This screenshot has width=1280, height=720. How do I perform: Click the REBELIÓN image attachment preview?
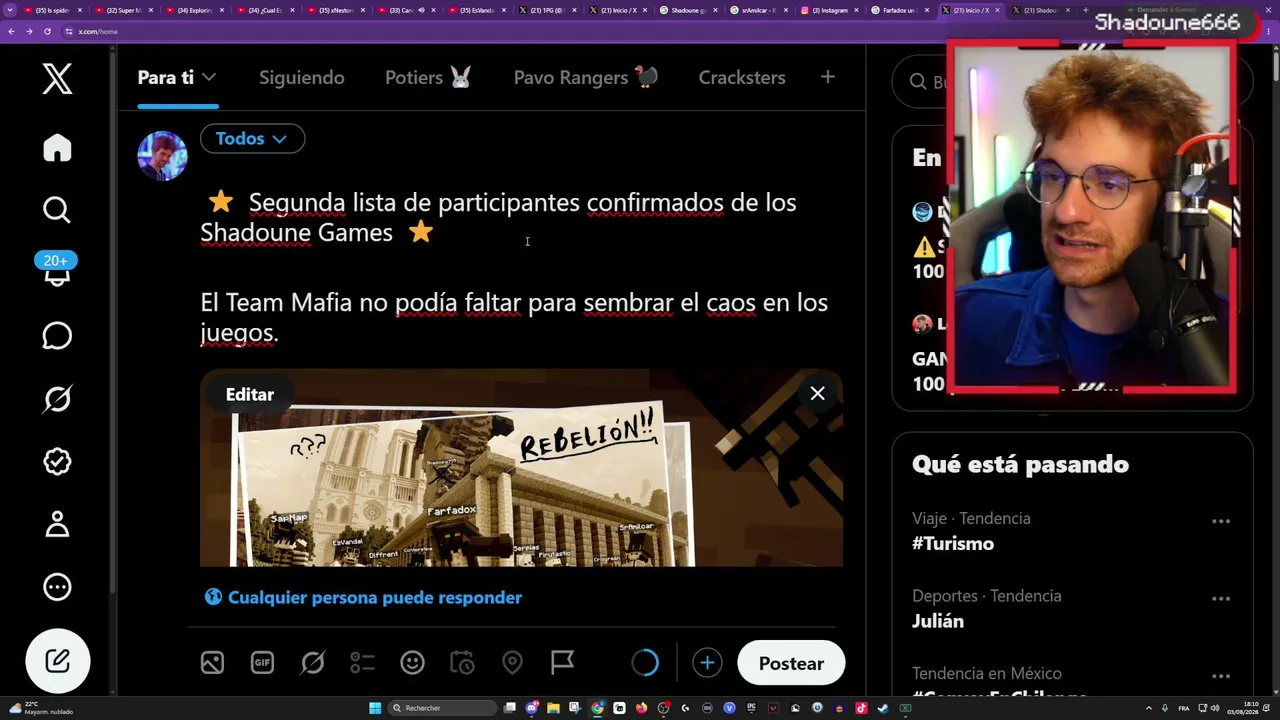pos(521,468)
